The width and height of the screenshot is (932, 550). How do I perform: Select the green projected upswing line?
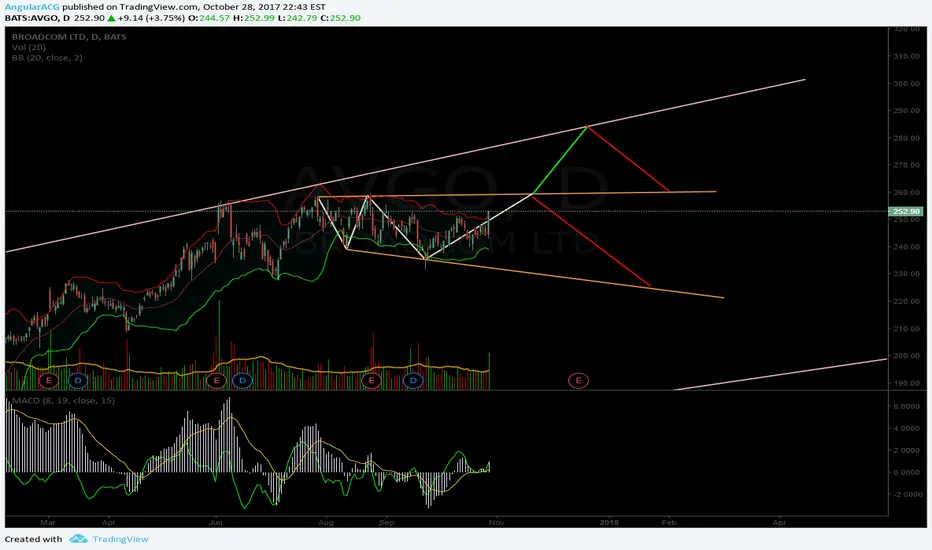click(x=559, y=160)
